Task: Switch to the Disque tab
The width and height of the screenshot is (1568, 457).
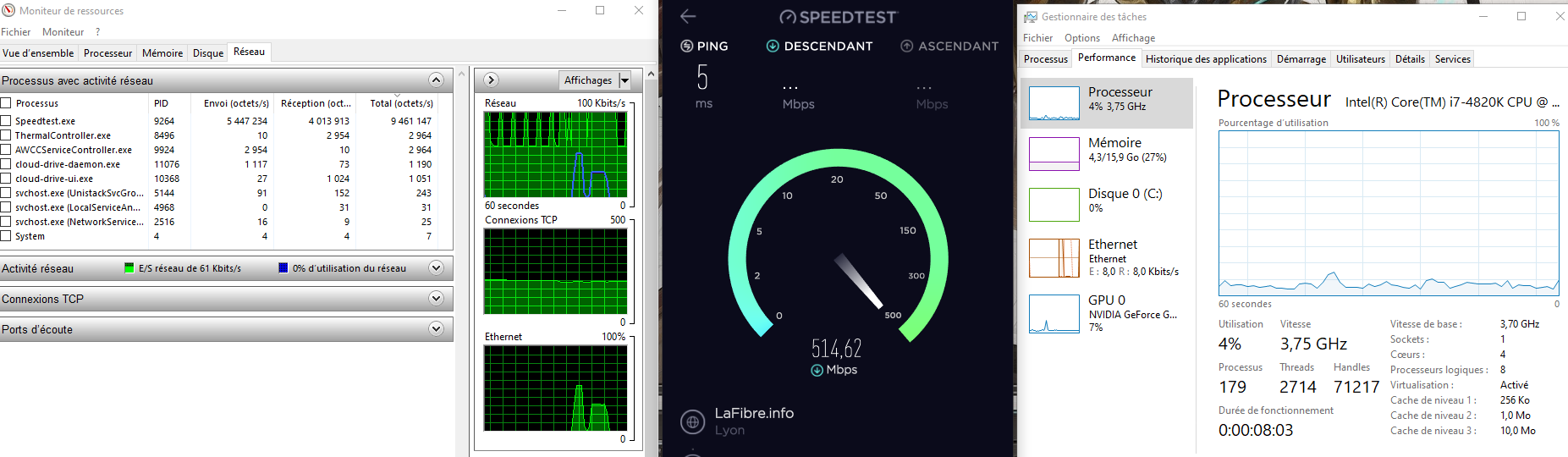Action: (208, 53)
